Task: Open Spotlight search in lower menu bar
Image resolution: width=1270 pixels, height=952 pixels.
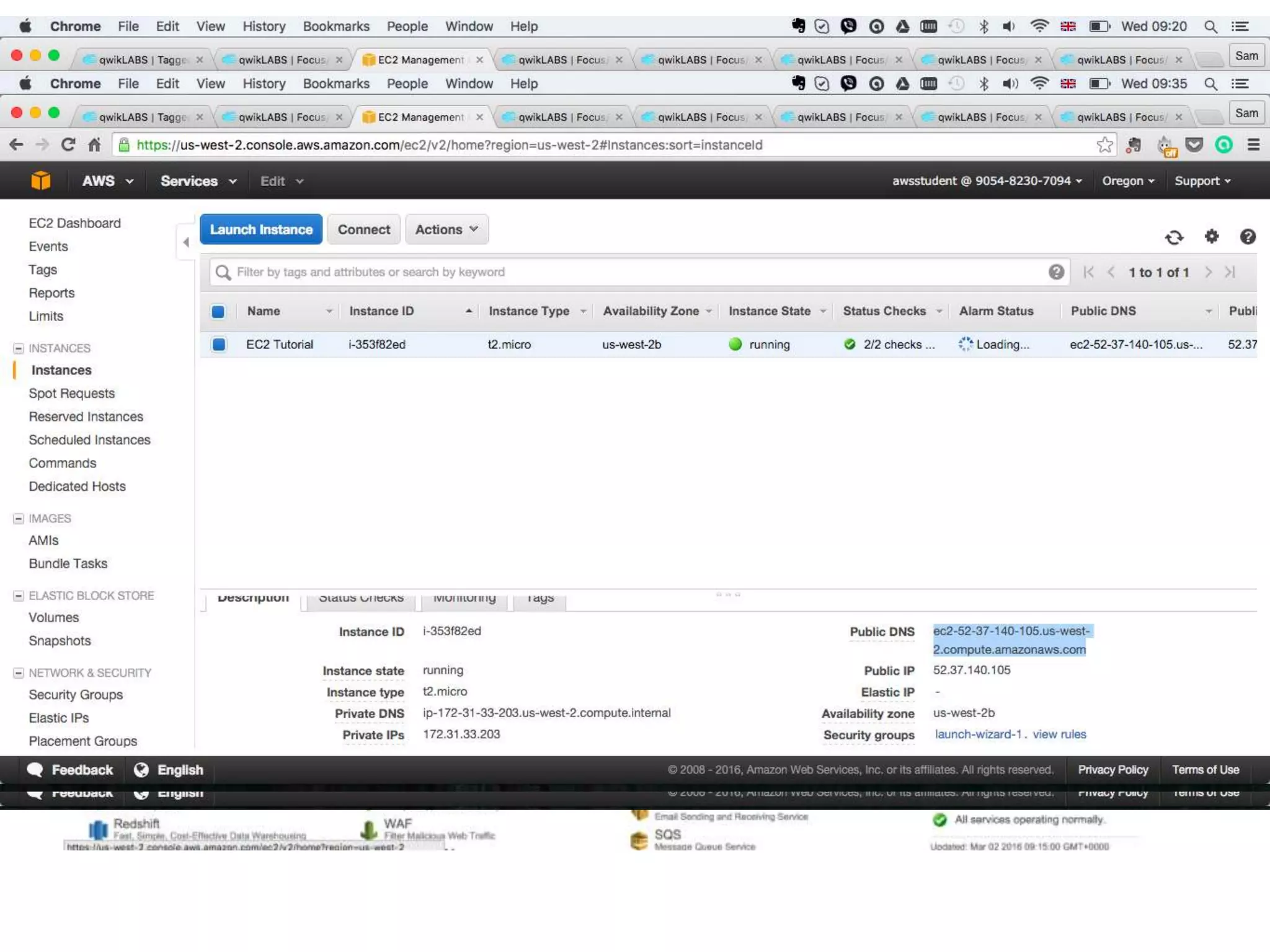Action: [1210, 84]
